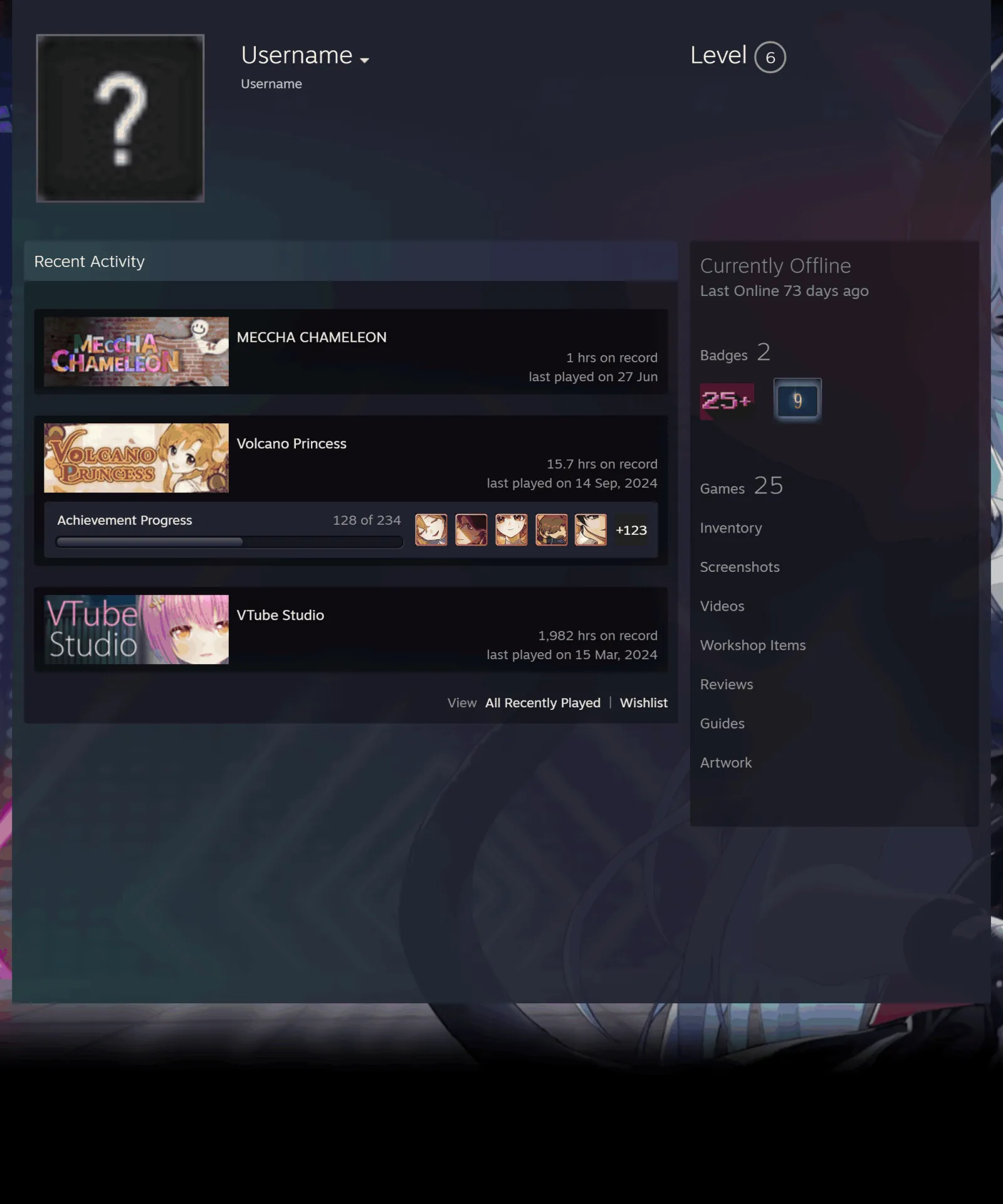The image size is (1003, 1204).
Task: Click the Level text label
Action: tap(718, 55)
